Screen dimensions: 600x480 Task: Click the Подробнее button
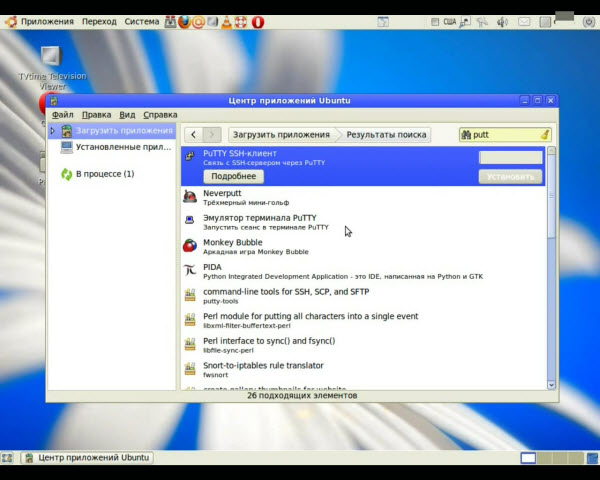point(233,176)
